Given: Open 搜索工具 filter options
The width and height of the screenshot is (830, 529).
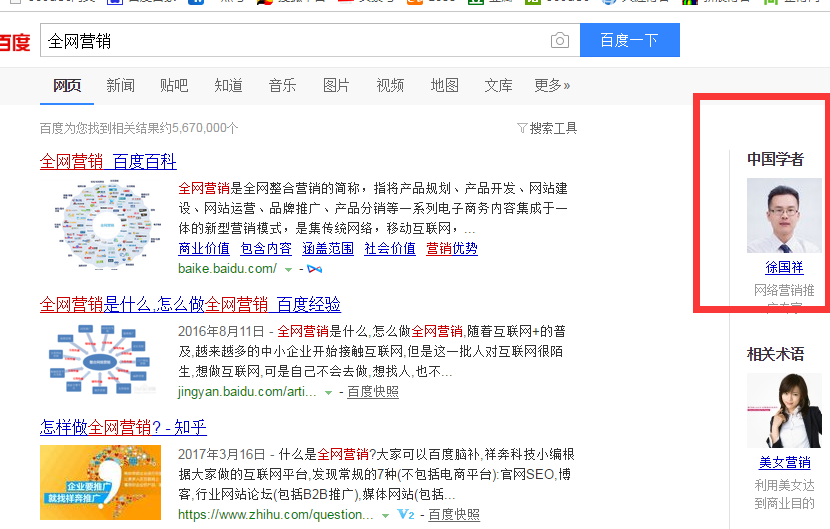Looking at the screenshot, I should point(547,128).
